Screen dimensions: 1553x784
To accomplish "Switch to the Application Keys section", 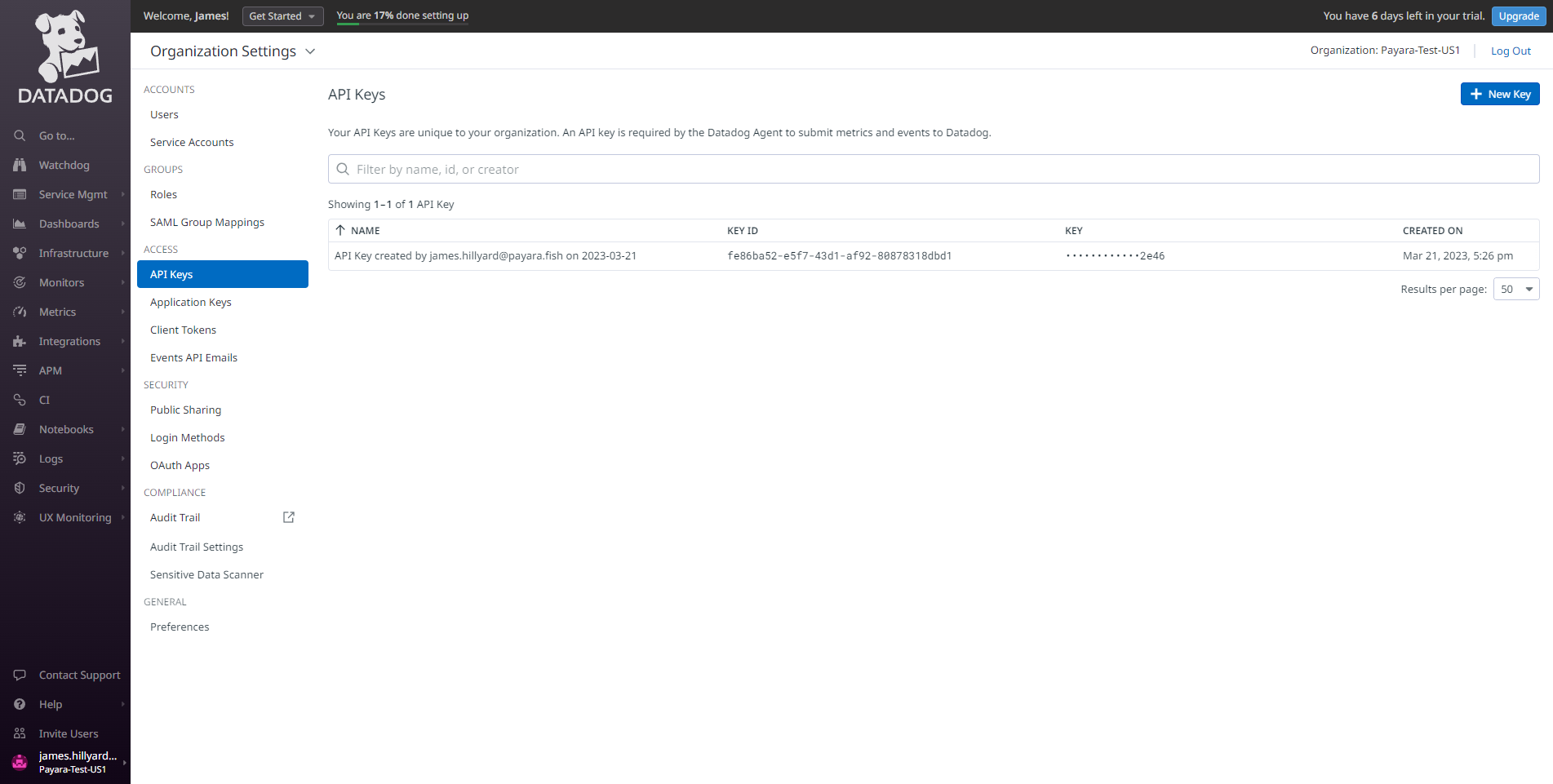I will click(x=190, y=302).
